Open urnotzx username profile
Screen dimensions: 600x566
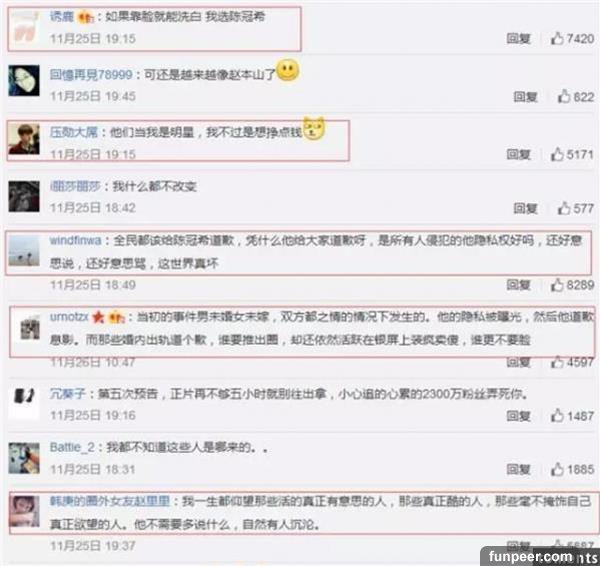(x=69, y=317)
